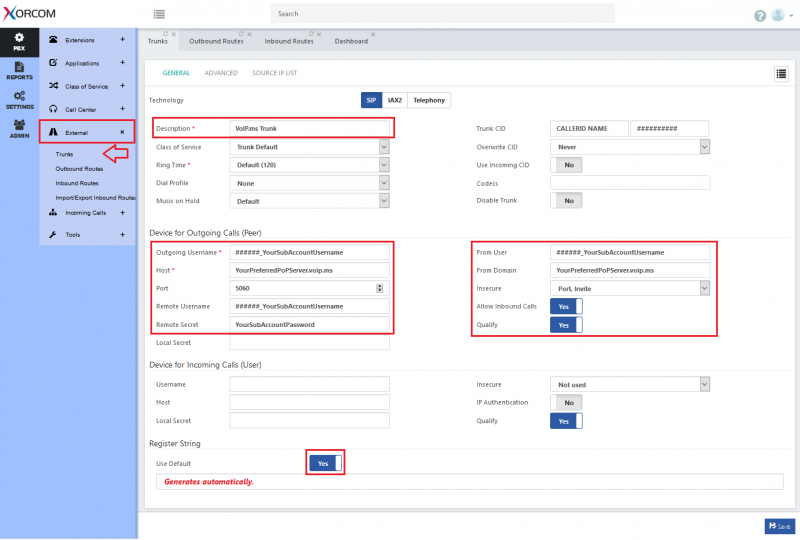Open Import/Export Inbound Routes in sidebar
This screenshot has height=540, width=800.
coord(95,198)
